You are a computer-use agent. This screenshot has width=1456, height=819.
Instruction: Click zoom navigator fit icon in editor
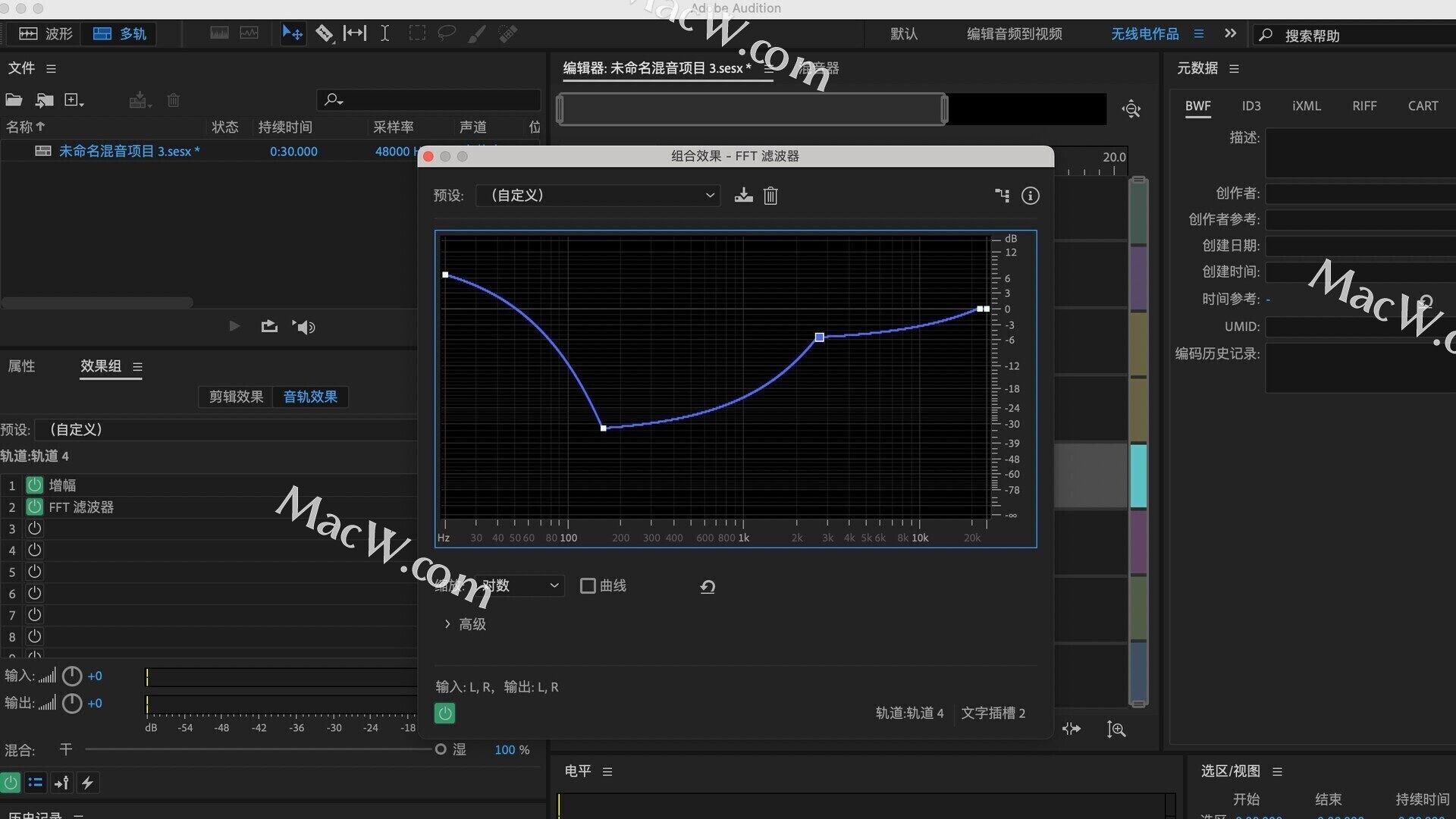[1131, 109]
